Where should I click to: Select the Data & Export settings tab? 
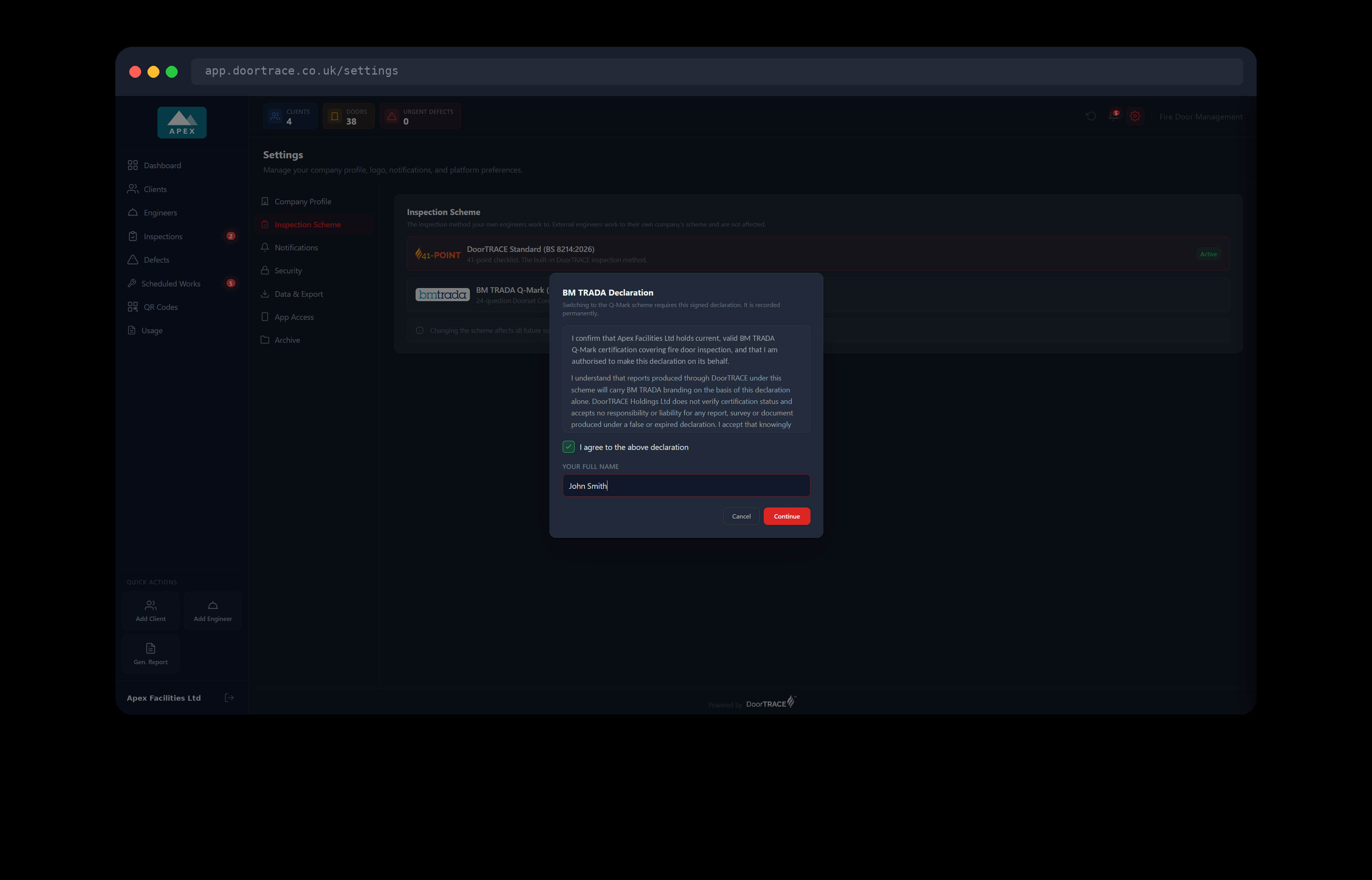click(314, 294)
